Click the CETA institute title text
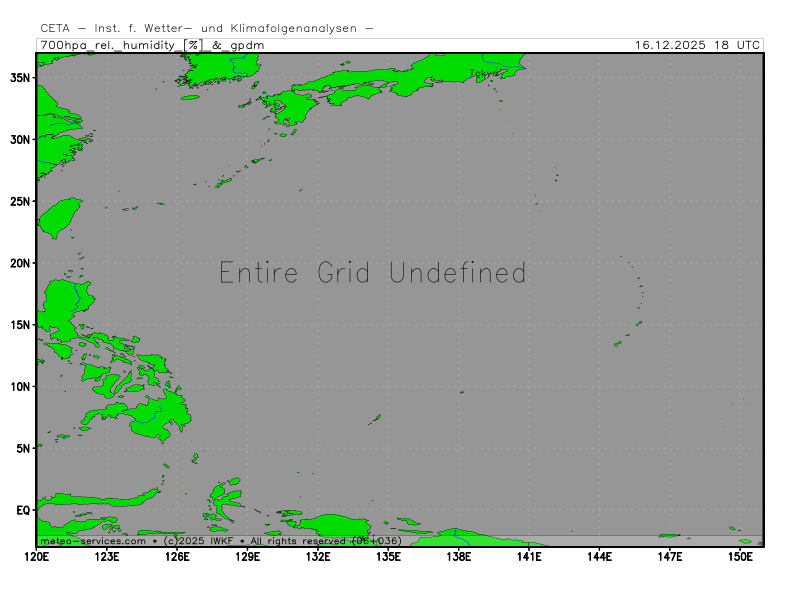The width and height of the screenshot is (800, 600). (x=207, y=28)
